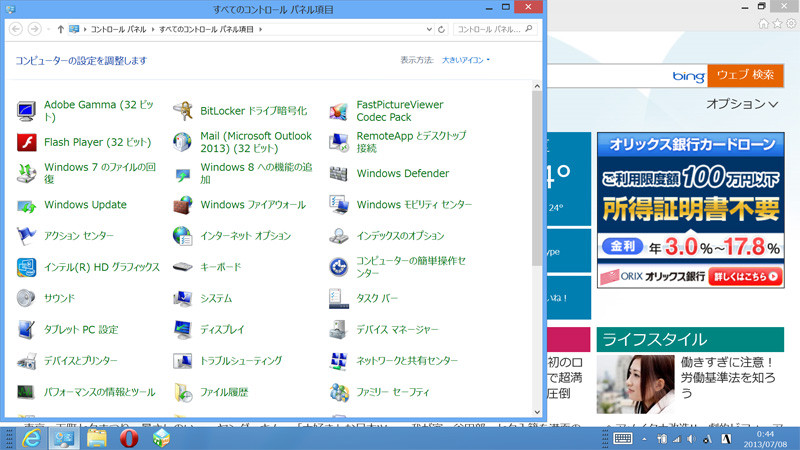
Task: Open Windows モビリティ センター icon
Action: coord(338,205)
